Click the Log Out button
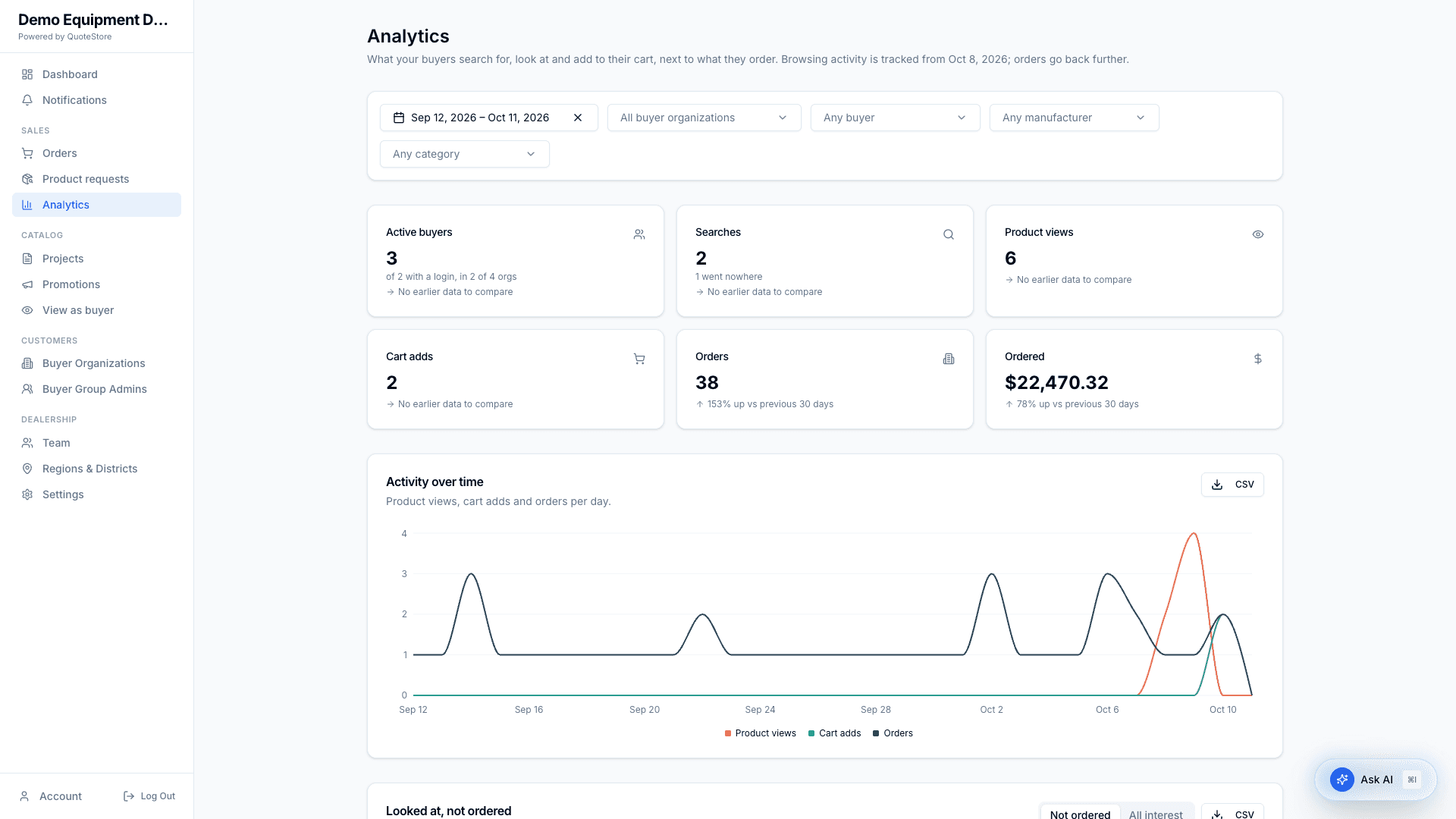Image resolution: width=1456 pixels, height=819 pixels. click(x=149, y=796)
